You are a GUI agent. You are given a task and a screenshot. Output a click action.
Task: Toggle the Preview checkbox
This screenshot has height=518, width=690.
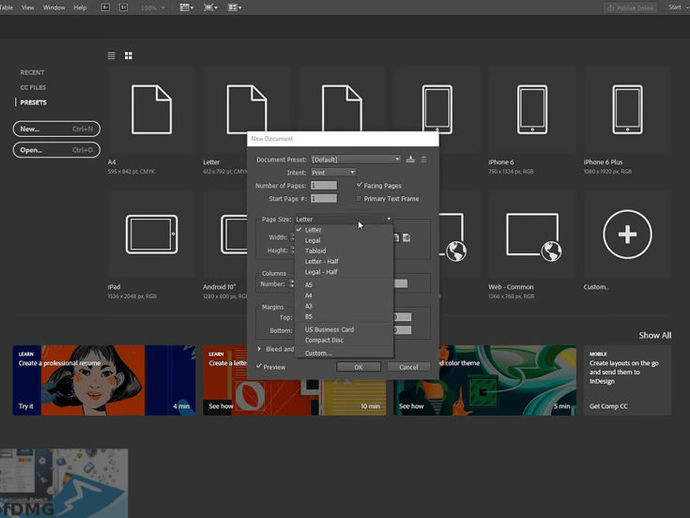(x=259, y=366)
